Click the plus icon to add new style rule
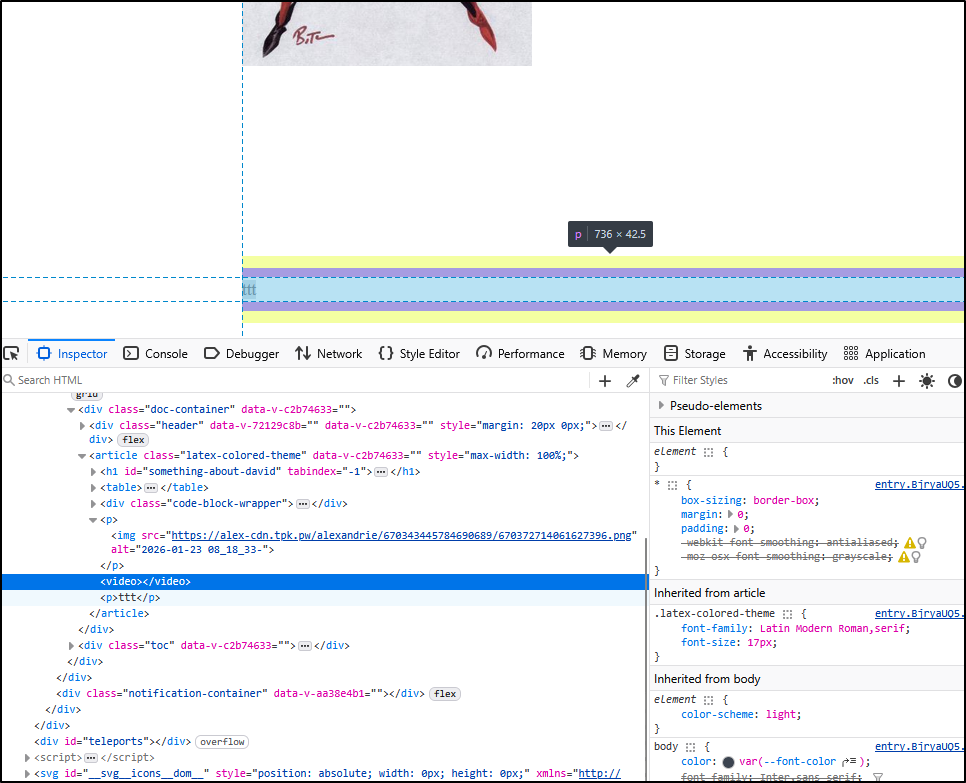Screen dimensions: 966x783 pyautogui.click(x=898, y=380)
